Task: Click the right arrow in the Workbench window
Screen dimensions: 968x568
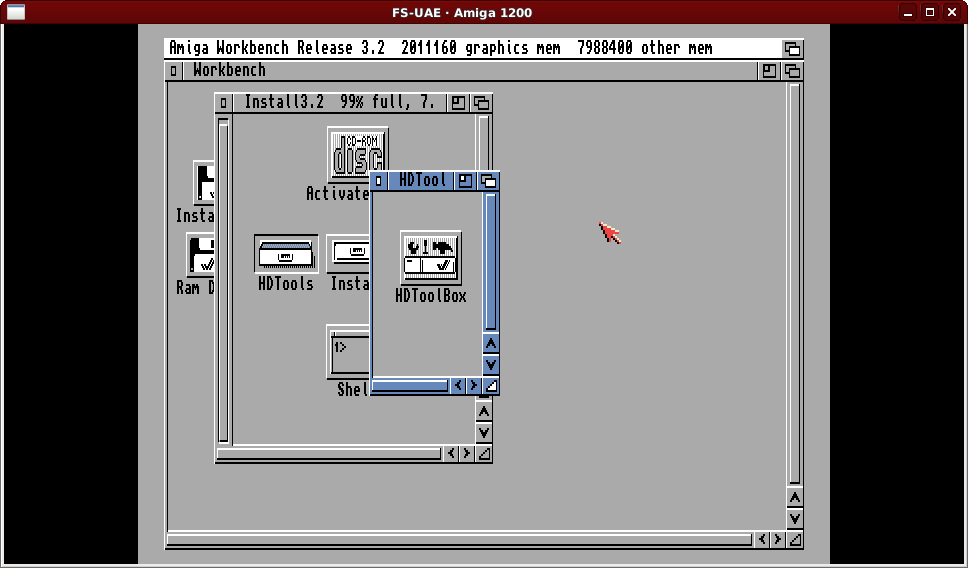Action: [777, 540]
